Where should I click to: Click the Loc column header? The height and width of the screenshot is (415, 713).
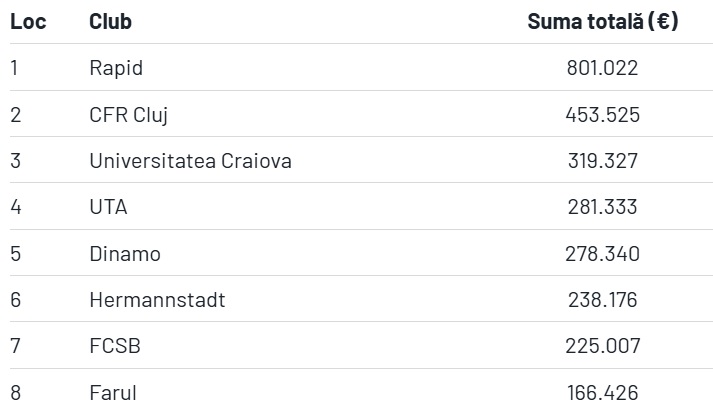28,21
